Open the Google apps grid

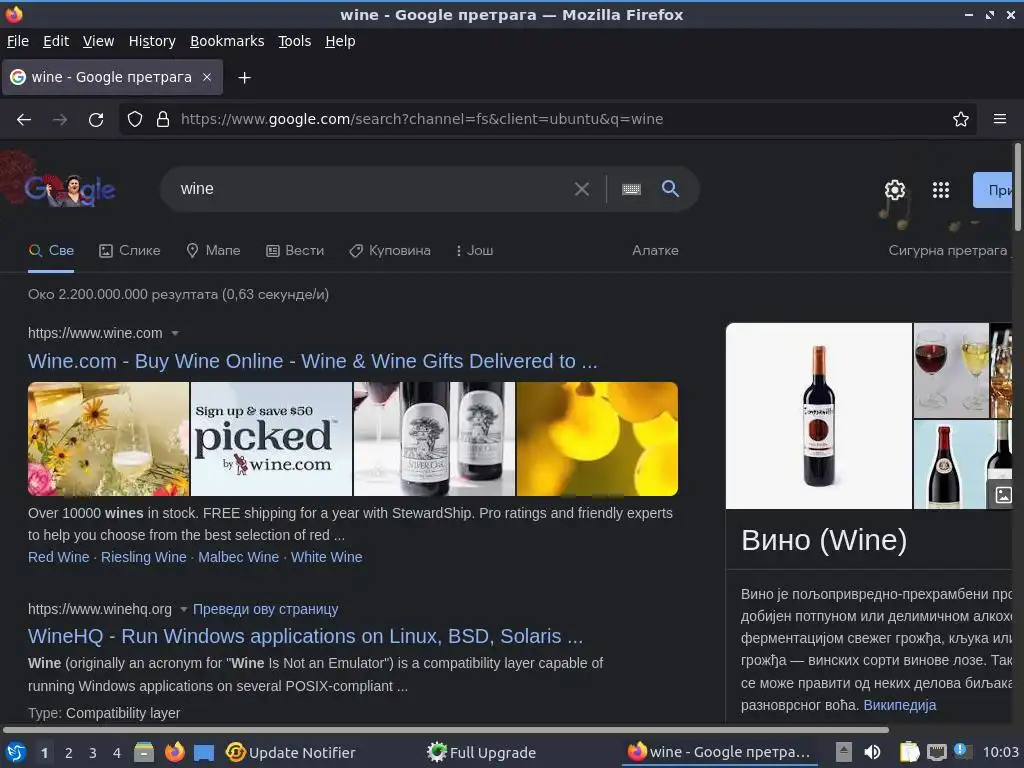[x=940, y=190]
